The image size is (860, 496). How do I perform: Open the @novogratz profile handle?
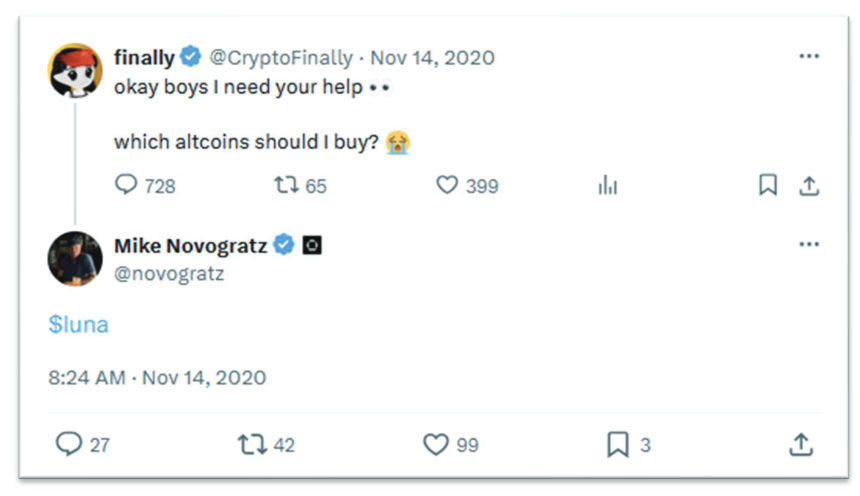[168, 272]
